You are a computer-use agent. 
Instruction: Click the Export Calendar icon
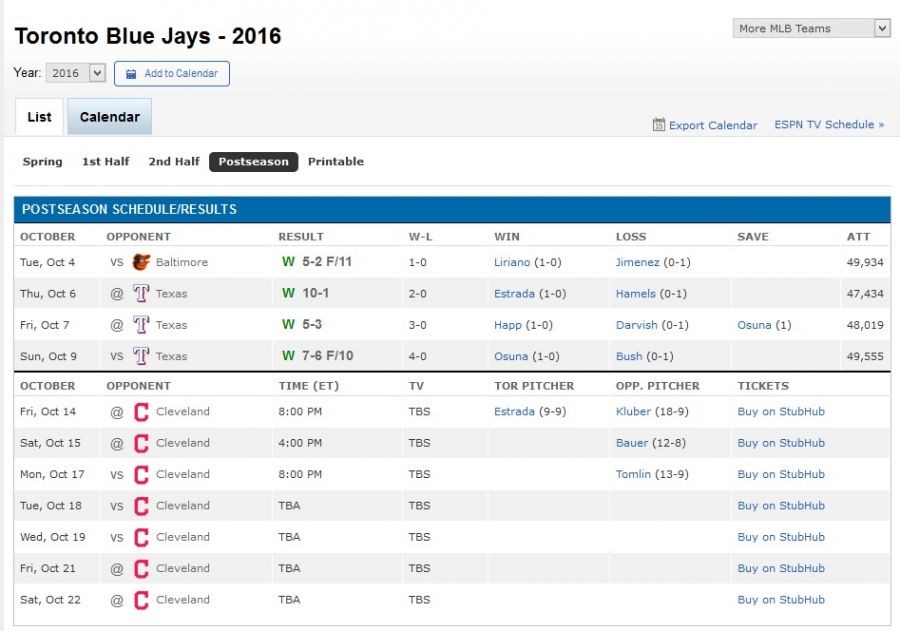[658, 125]
